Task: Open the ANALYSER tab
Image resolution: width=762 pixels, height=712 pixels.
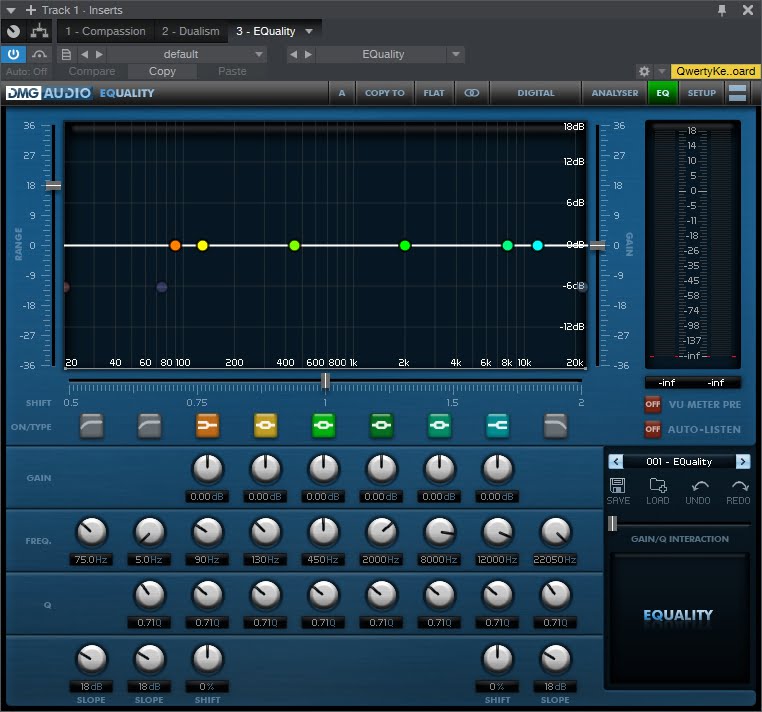Action: pos(615,93)
